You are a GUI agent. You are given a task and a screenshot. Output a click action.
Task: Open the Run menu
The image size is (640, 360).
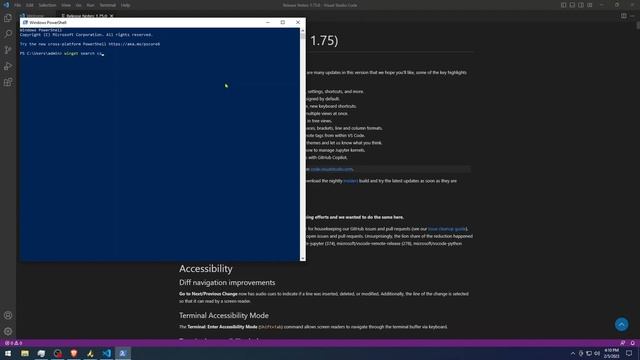point(90,5)
